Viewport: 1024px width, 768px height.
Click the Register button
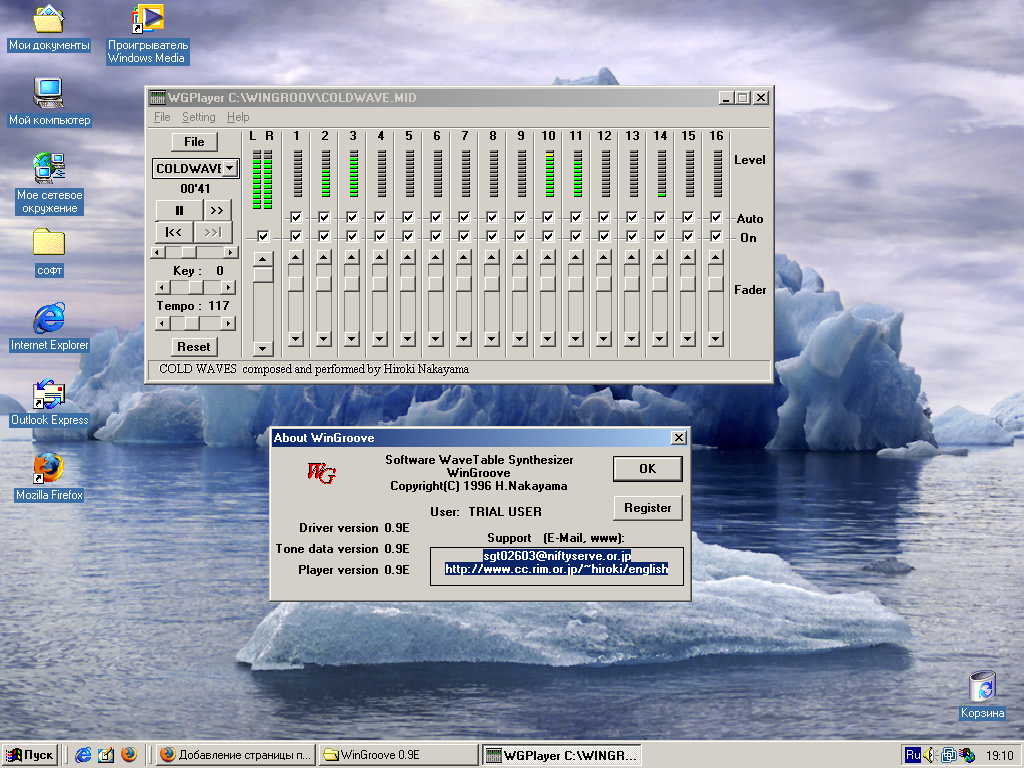647,508
